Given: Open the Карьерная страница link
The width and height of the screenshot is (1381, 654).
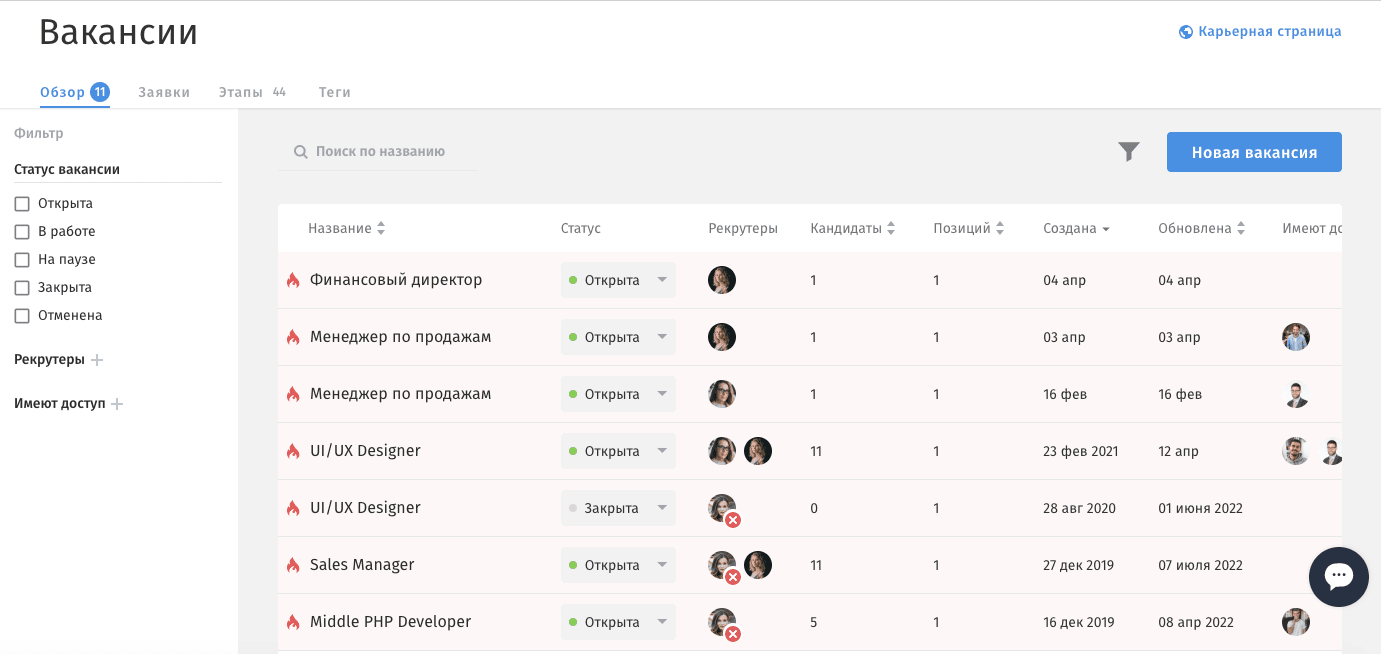Looking at the screenshot, I should pyautogui.click(x=1261, y=32).
